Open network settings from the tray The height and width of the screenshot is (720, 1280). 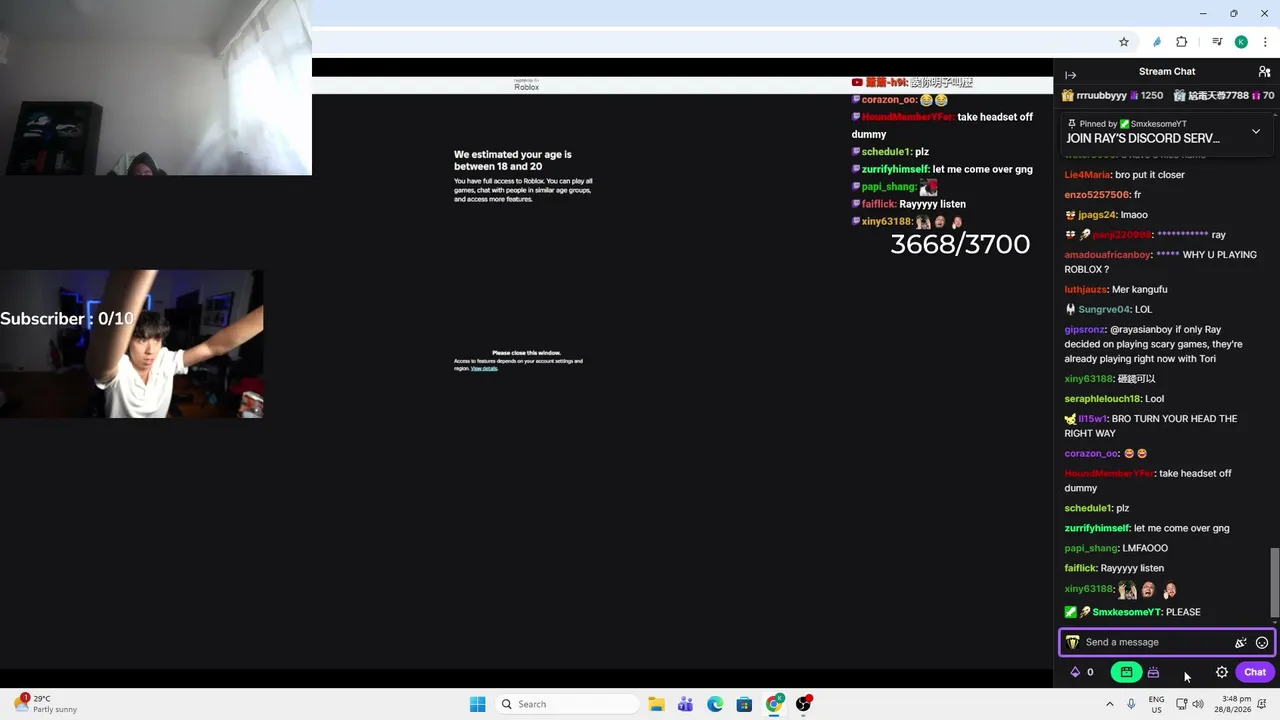click(x=1181, y=704)
